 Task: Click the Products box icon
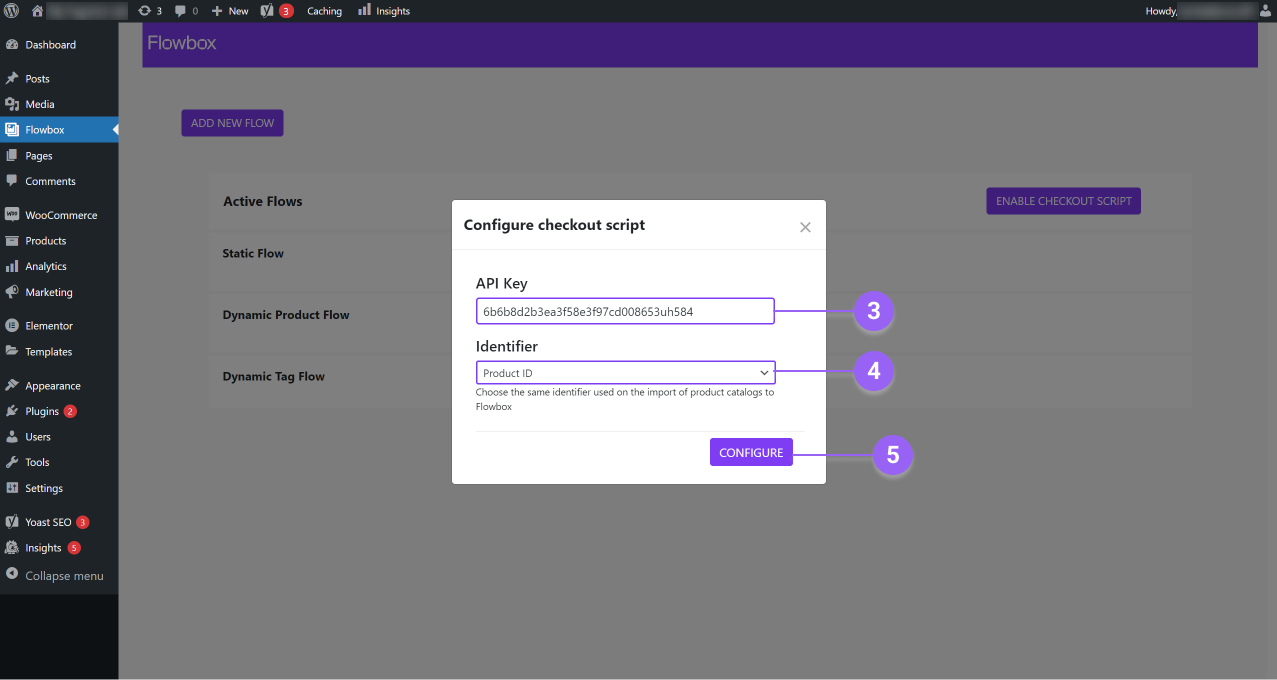[x=12, y=241]
